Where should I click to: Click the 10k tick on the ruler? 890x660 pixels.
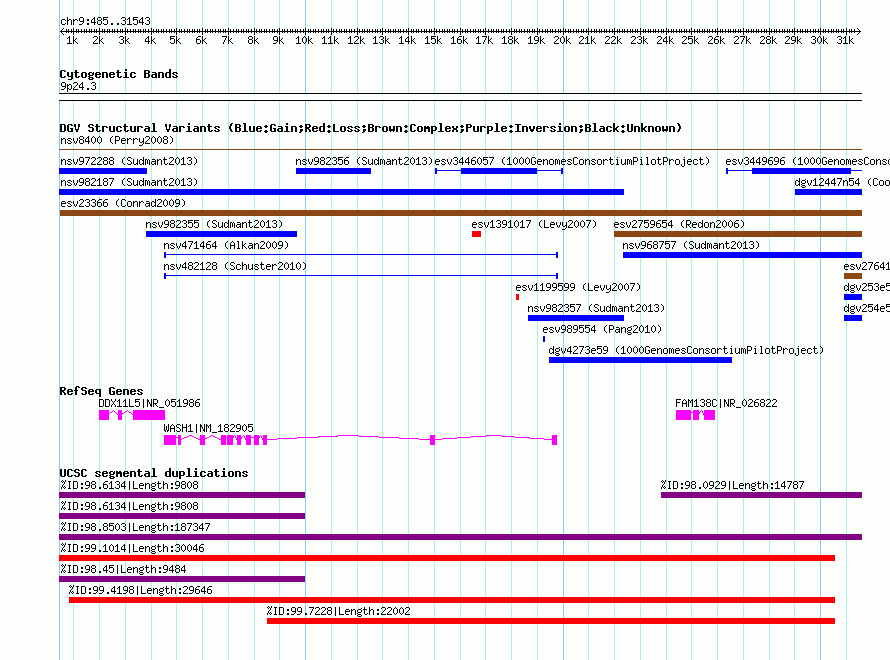click(x=304, y=40)
